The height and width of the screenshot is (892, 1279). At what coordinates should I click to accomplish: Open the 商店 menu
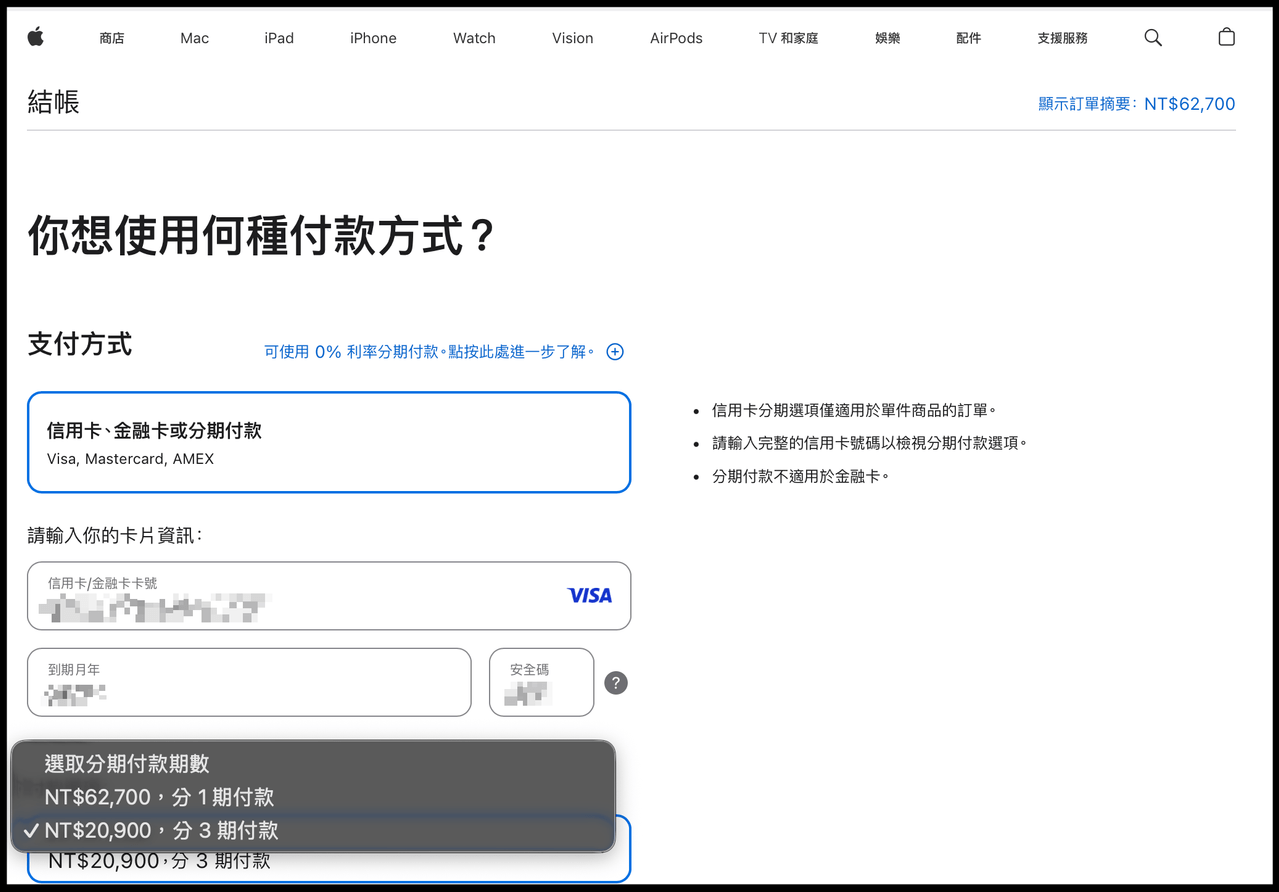pos(112,38)
